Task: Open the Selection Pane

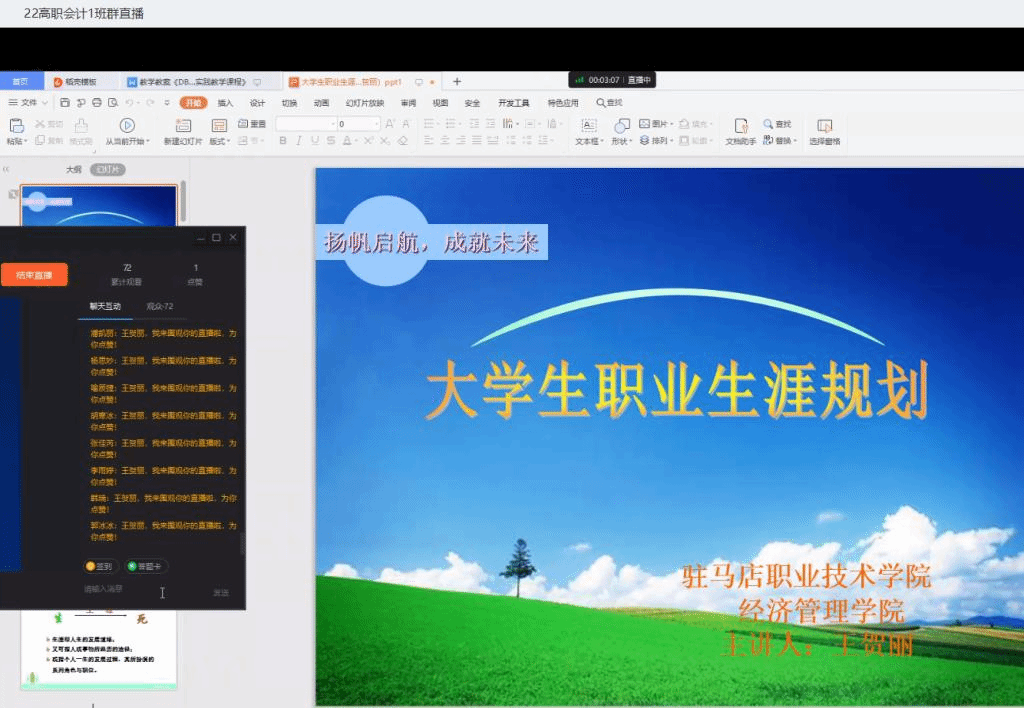Action: click(825, 131)
